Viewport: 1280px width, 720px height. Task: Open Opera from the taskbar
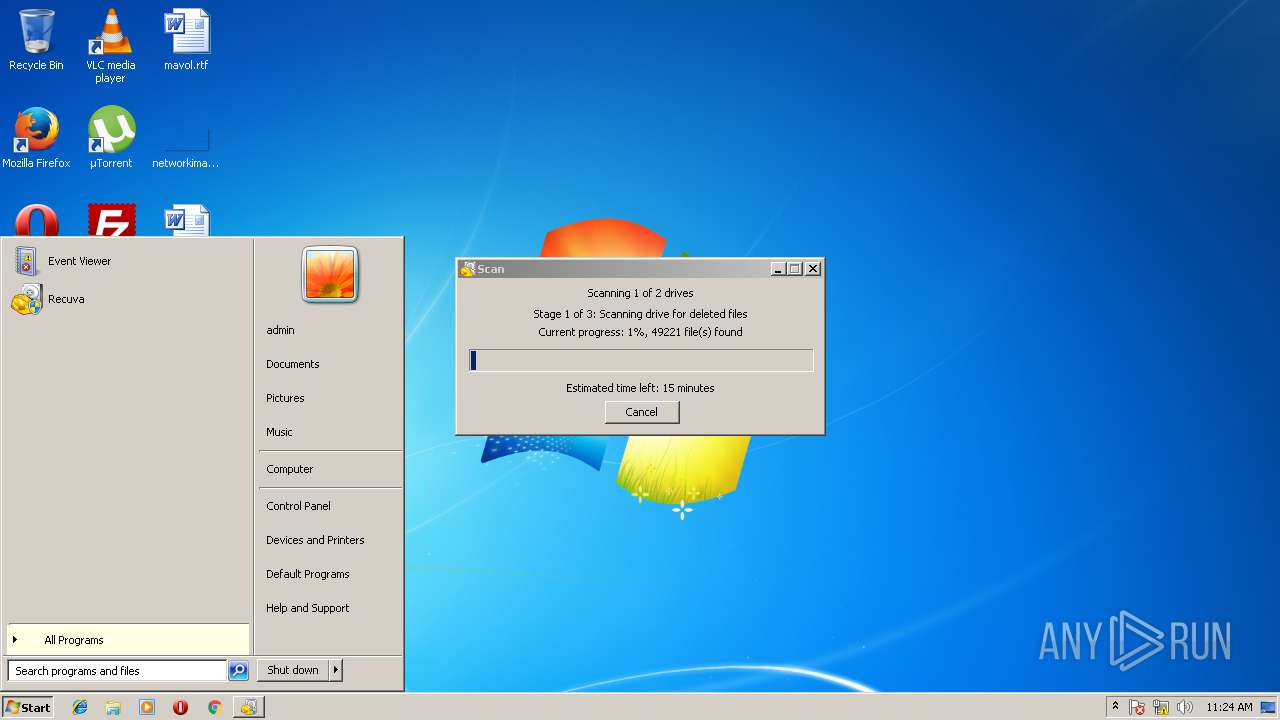(180, 707)
